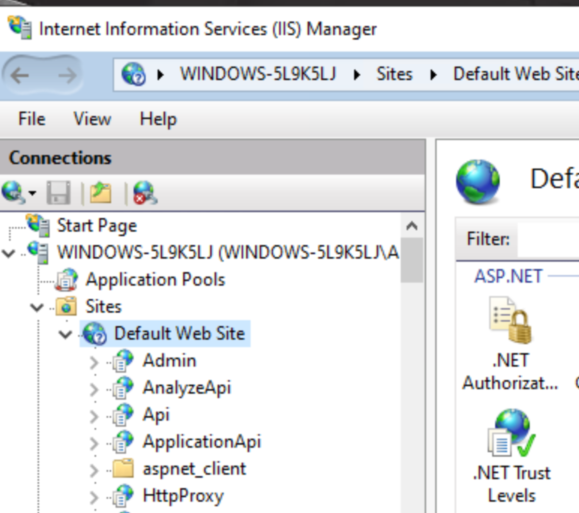This screenshot has width=579, height=513.
Task: Open the arrow before WINDOWS-5L9K5LJ in the address bar
Action: (x=161, y=75)
